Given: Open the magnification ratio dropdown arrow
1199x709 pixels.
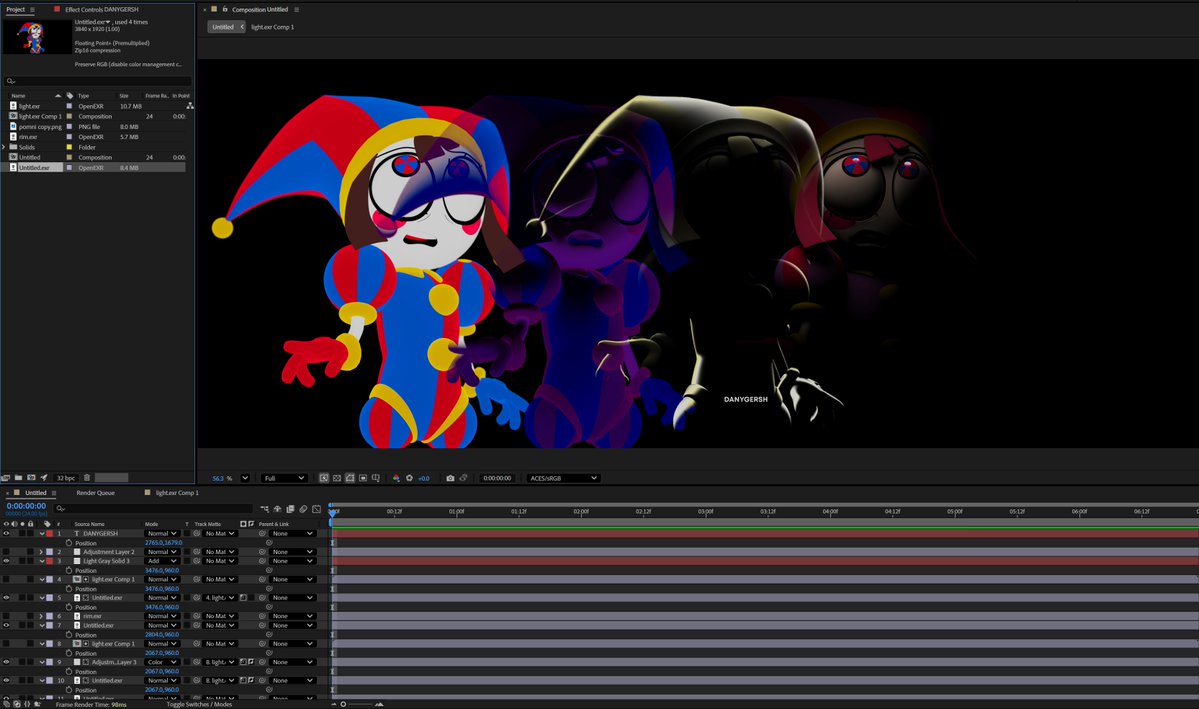Looking at the screenshot, I should click(x=245, y=478).
